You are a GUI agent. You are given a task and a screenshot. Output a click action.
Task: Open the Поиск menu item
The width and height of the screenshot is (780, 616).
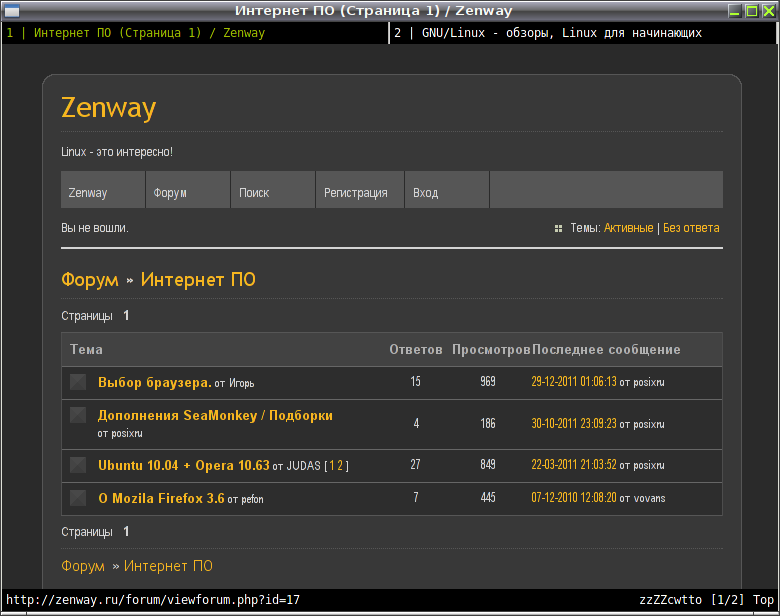click(x=273, y=190)
